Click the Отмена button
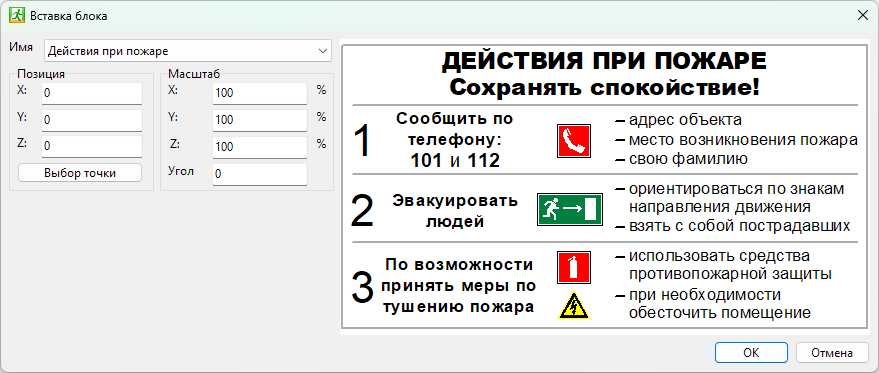The height and width of the screenshot is (373, 879). pyautogui.click(x=832, y=353)
